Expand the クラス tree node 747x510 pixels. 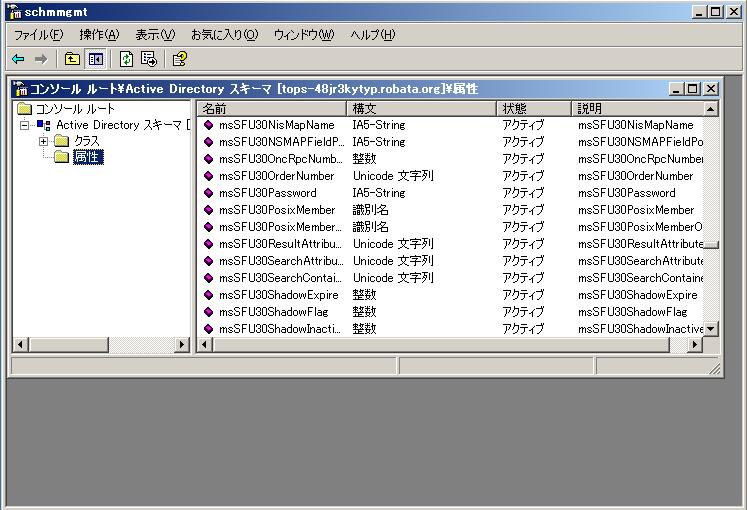(x=43, y=141)
